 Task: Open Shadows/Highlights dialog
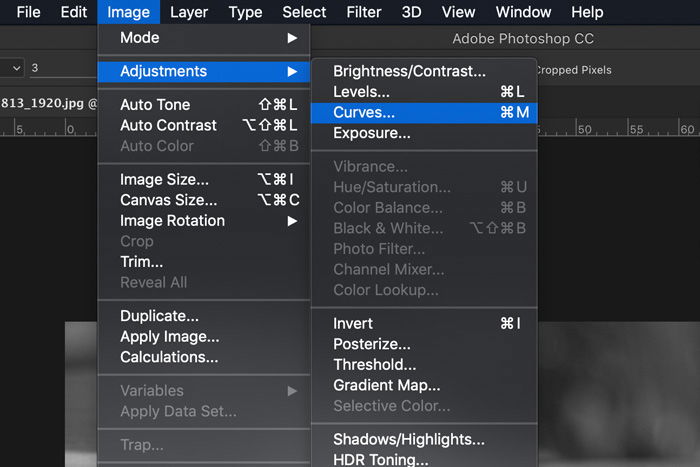tap(424, 439)
